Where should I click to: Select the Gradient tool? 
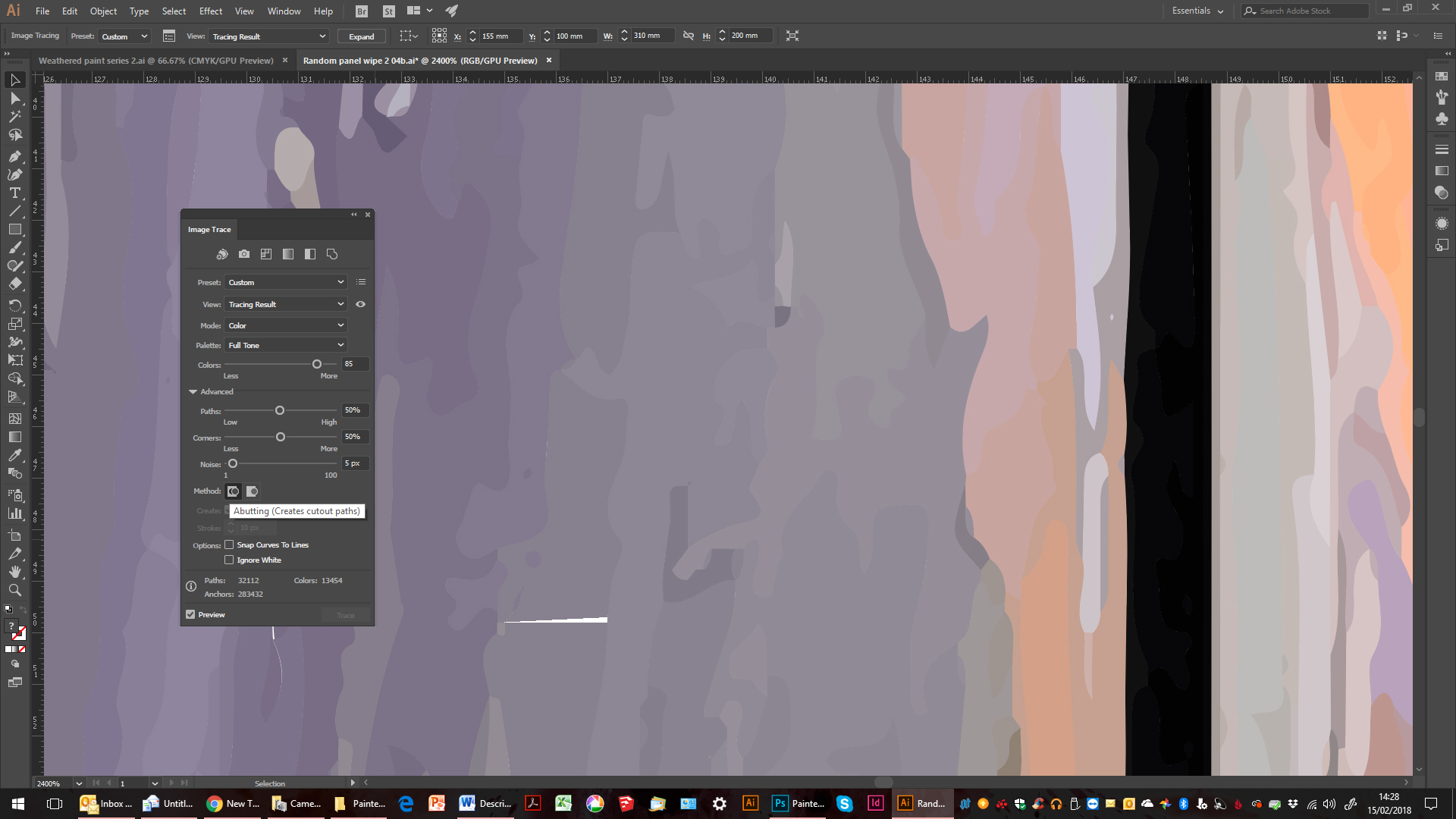coord(14,437)
